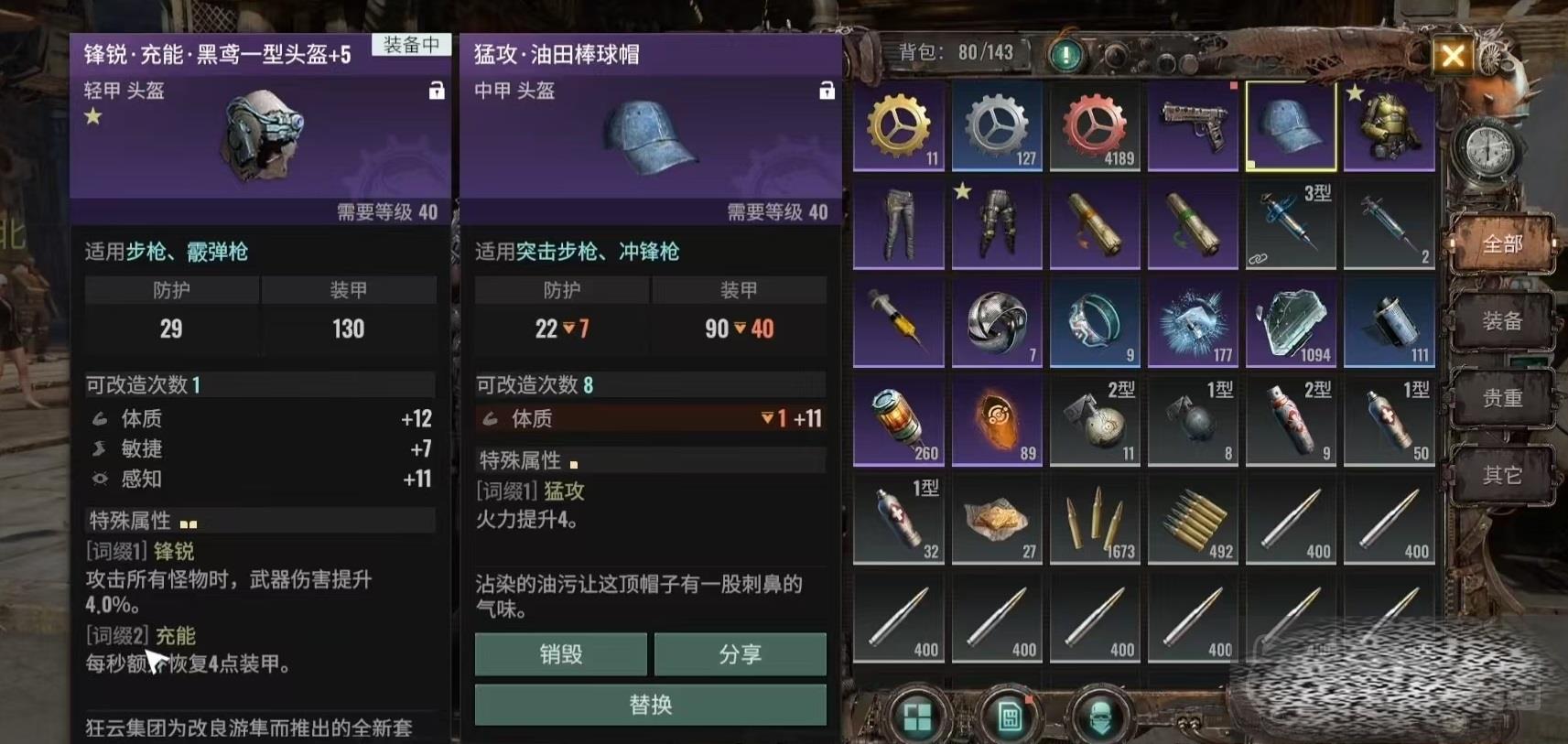Click the helmet character icon at bottom
This screenshot has width=1568, height=744.
coord(1102,717)
